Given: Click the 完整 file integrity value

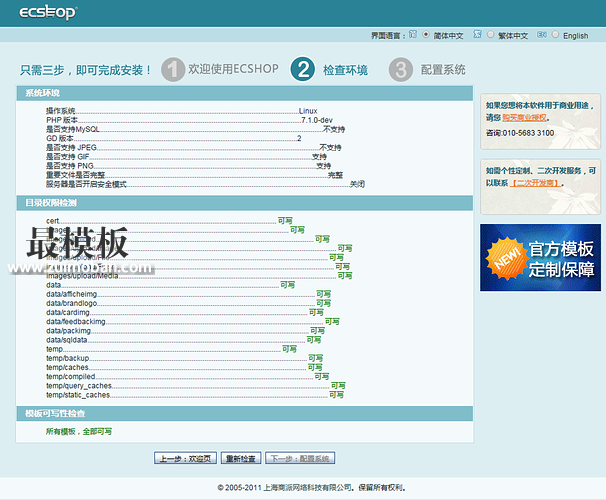Looking at the screenshot, I should (x=335, y=175).
